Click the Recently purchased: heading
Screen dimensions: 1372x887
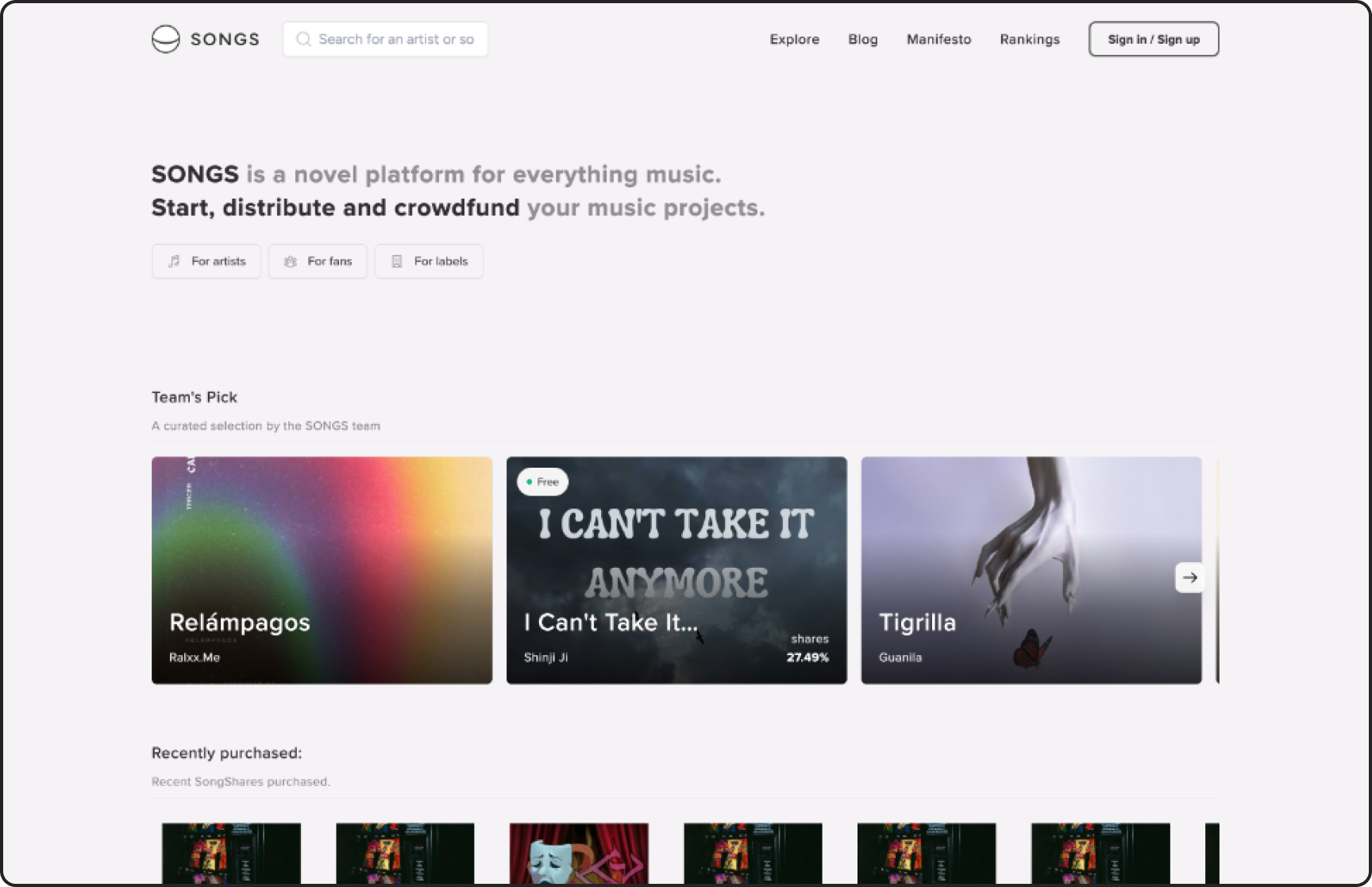point(227,753)
